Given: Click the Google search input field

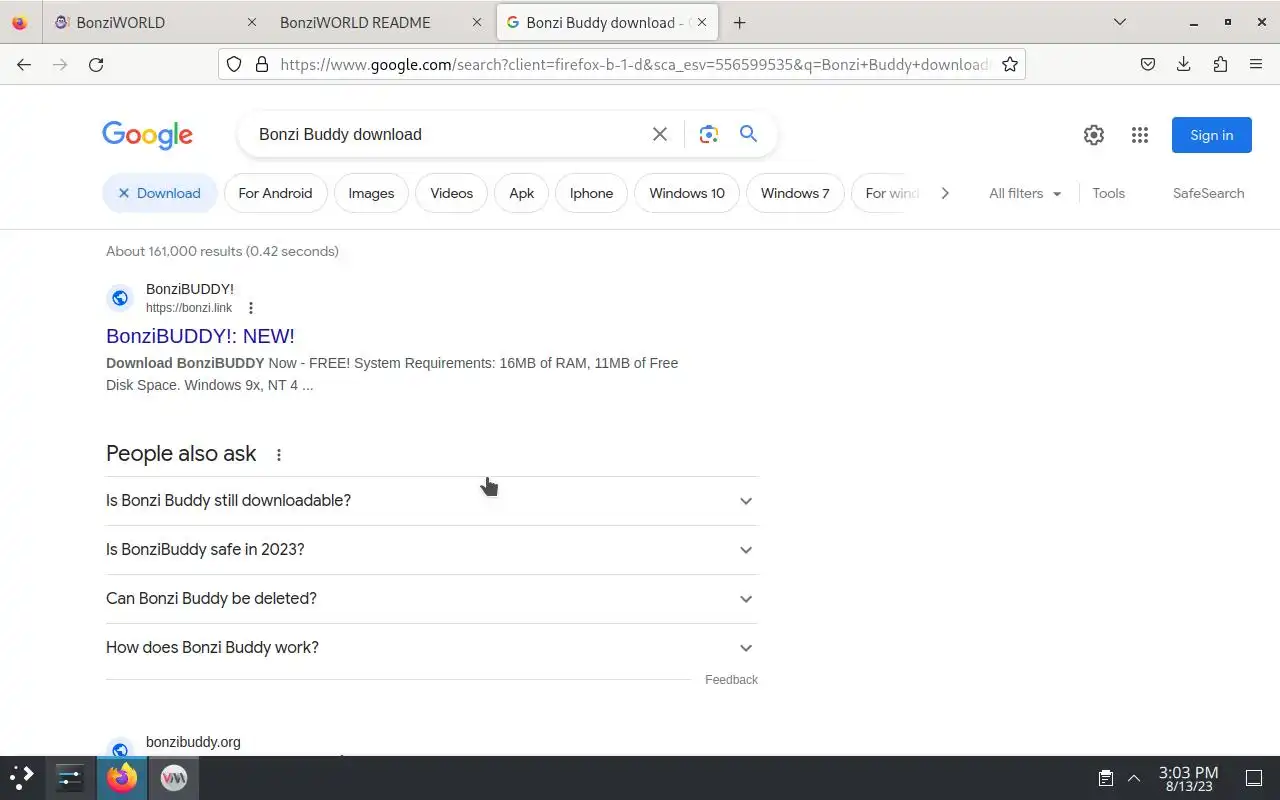Looking at the screenshot, I should coord(445,134).
